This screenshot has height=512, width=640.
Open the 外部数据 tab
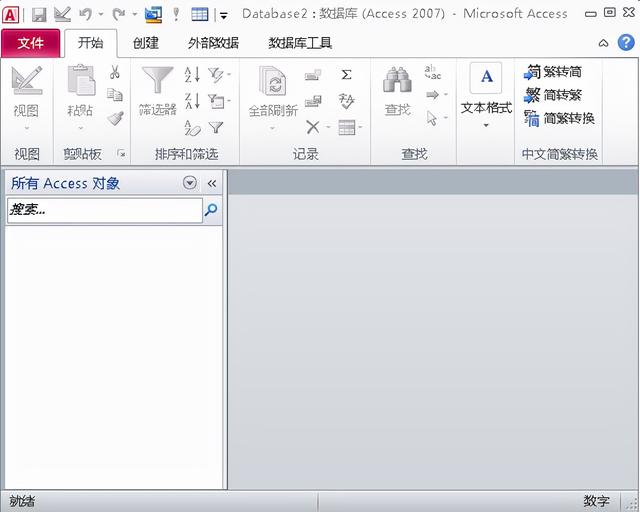tap(213, 43)
